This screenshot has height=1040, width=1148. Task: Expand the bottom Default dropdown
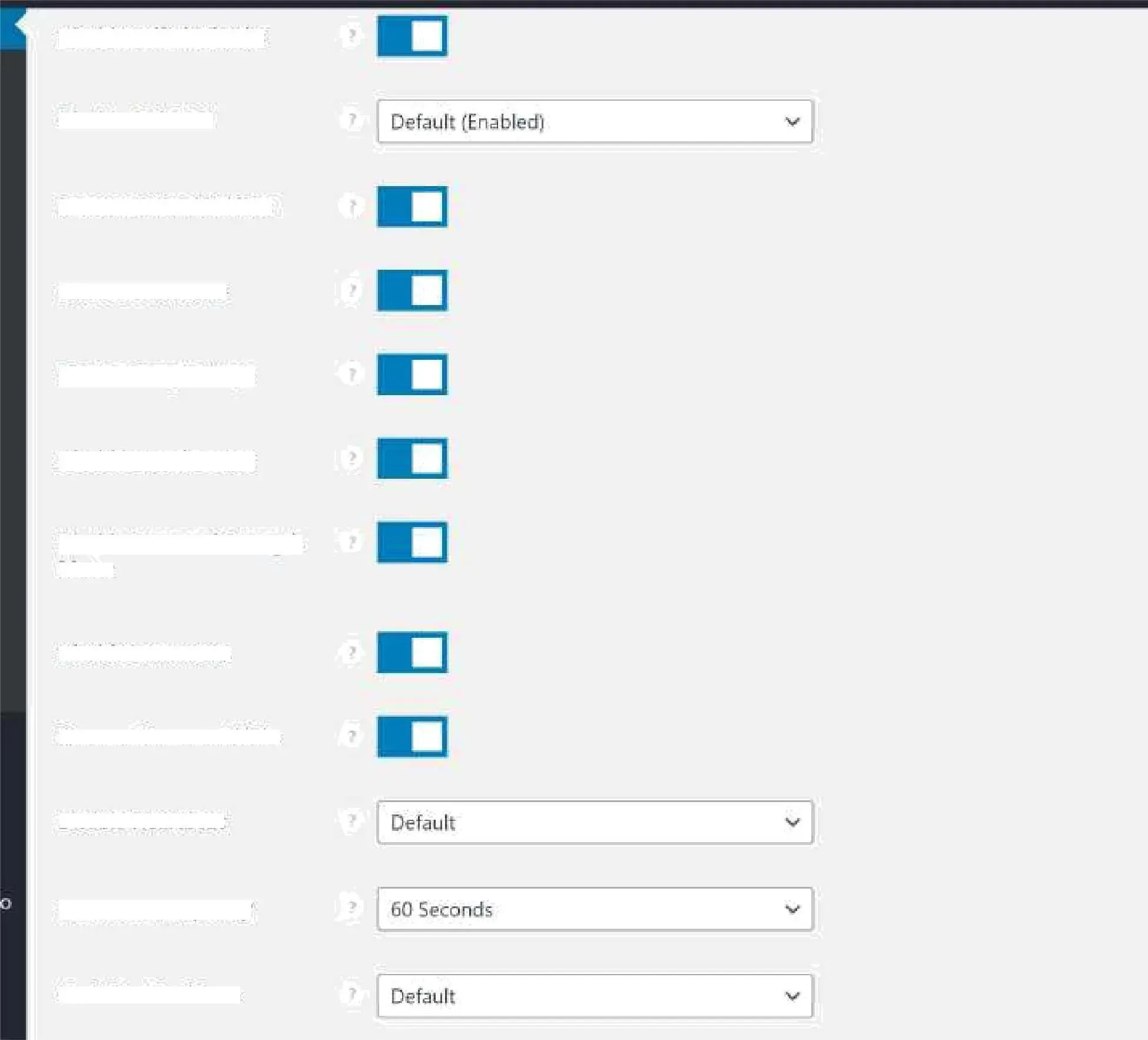(595, 995)
